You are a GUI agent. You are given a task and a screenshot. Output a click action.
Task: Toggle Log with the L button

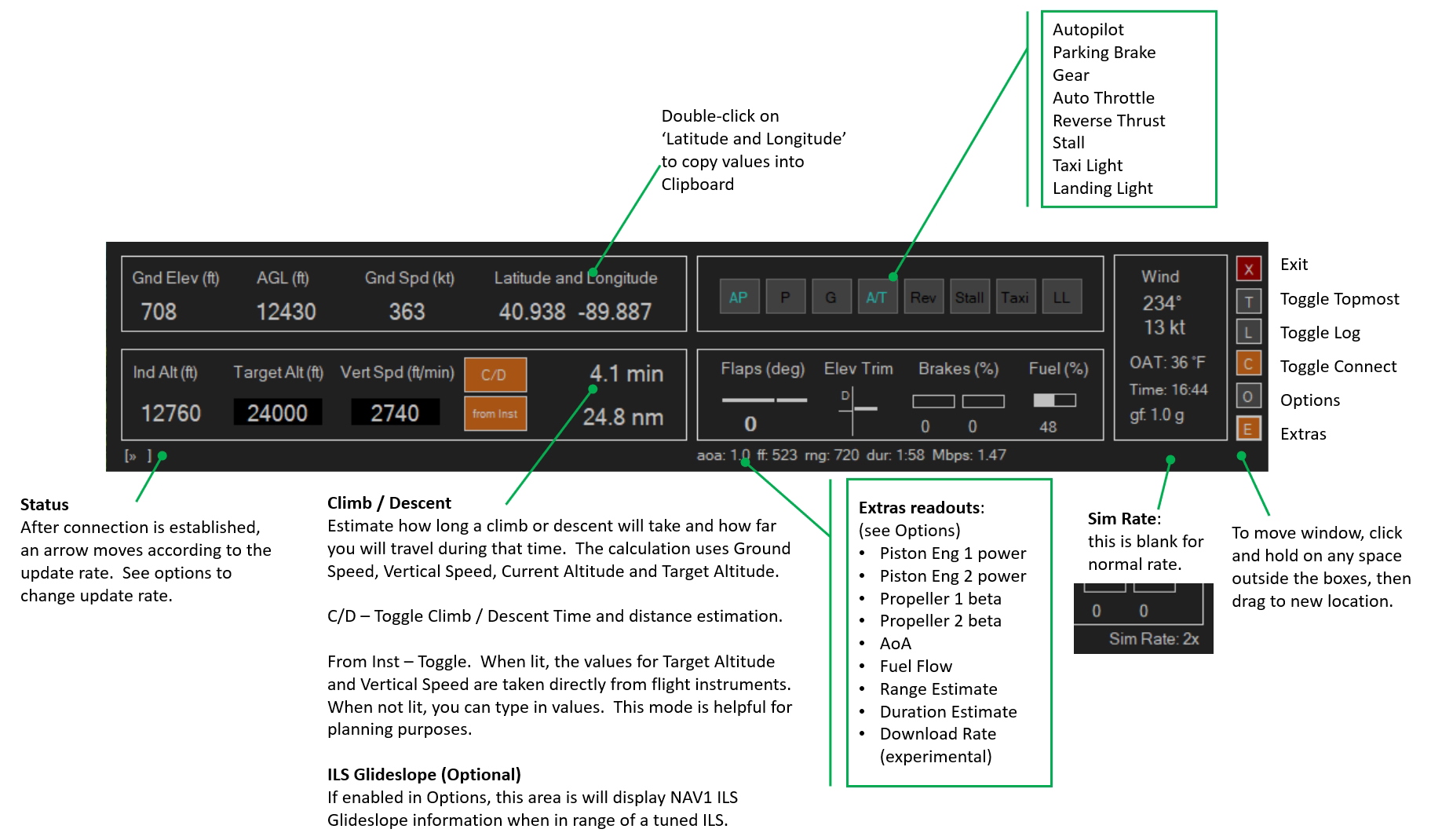tap(1248, 332)
